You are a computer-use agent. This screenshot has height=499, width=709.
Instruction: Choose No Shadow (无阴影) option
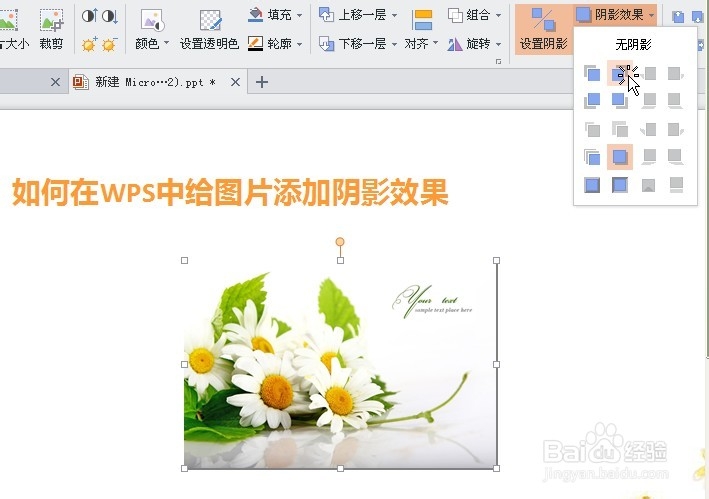pyautogui.click(x=633, y=44)
